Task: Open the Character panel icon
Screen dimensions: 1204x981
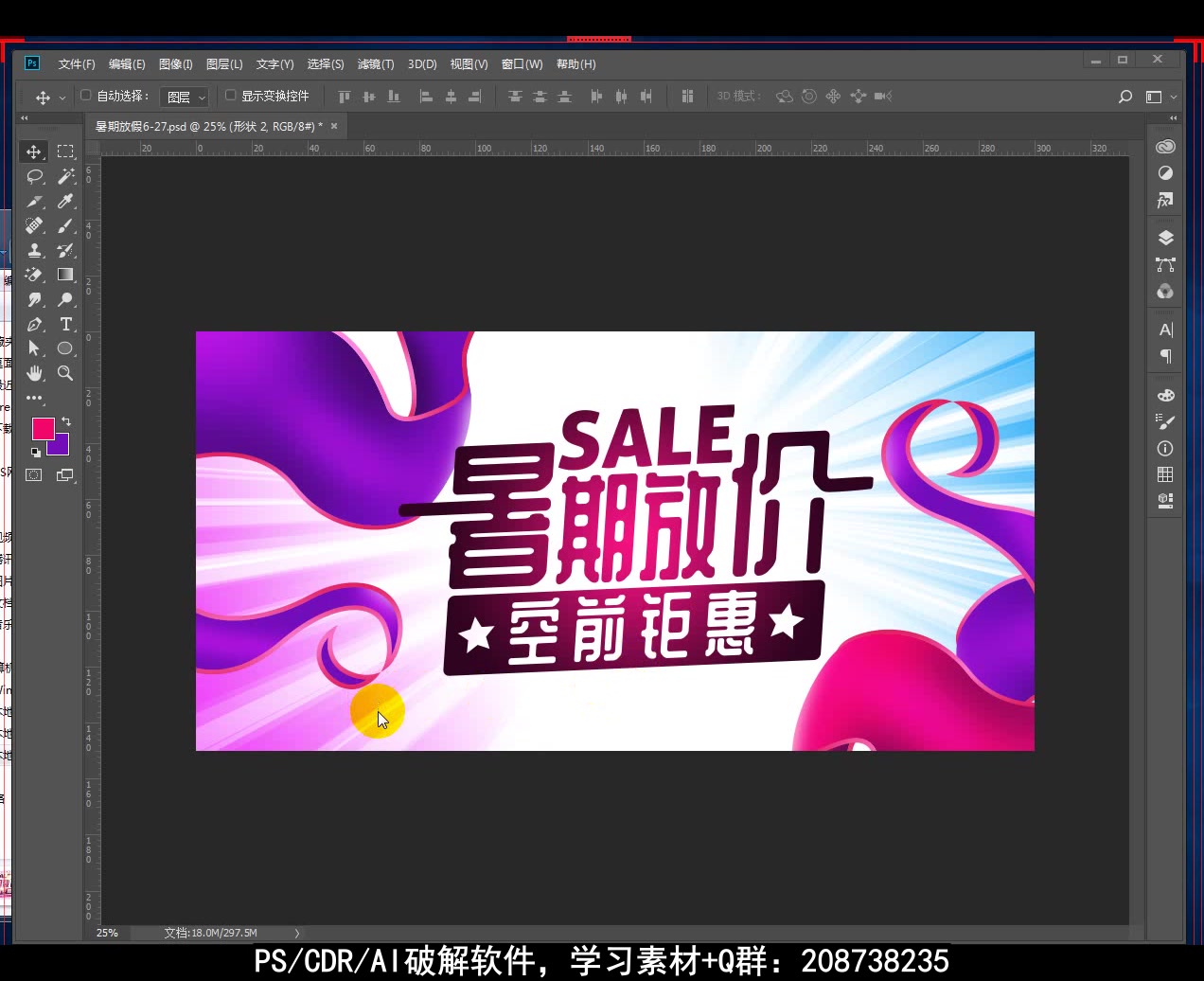Action: [1165, 330]
